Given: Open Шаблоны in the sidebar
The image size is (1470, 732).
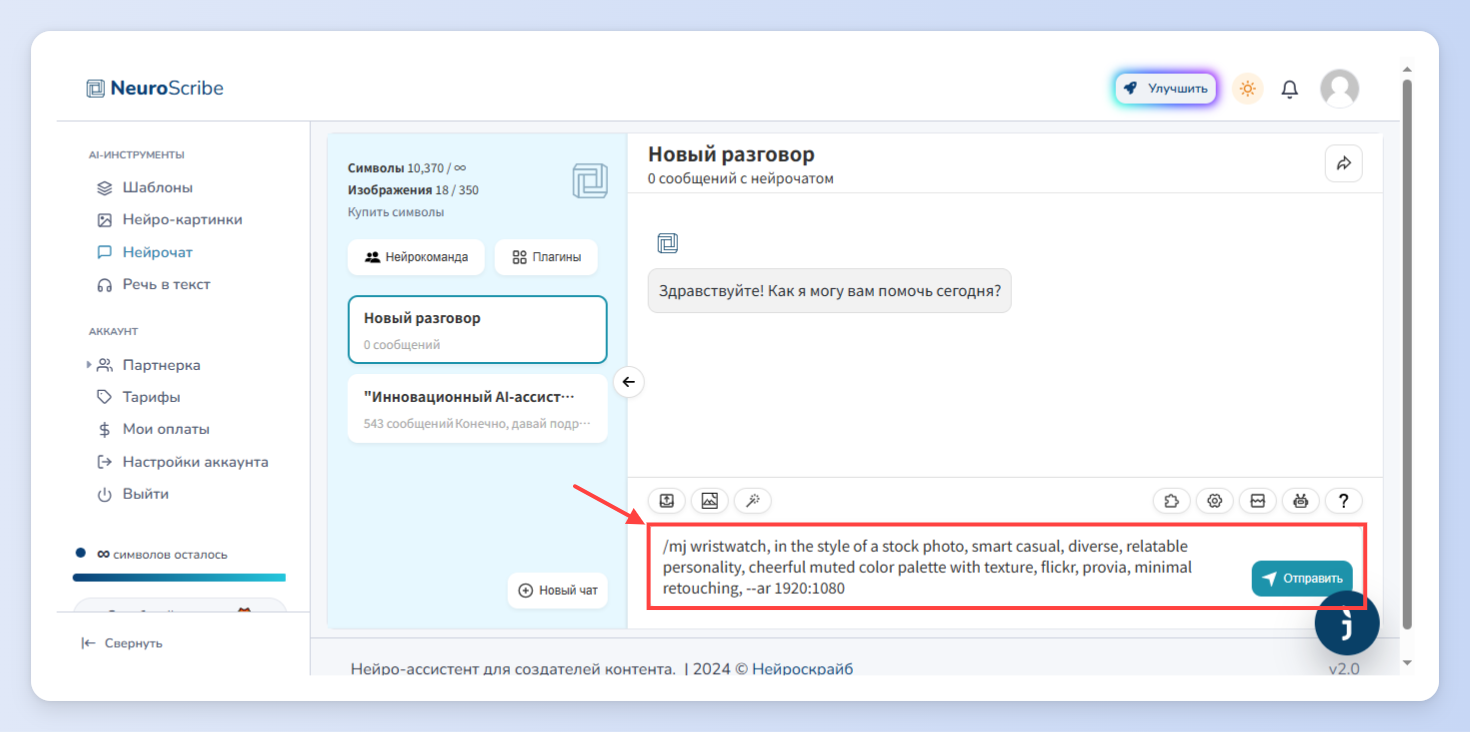Looking at the screenshot, I should 157,187.
